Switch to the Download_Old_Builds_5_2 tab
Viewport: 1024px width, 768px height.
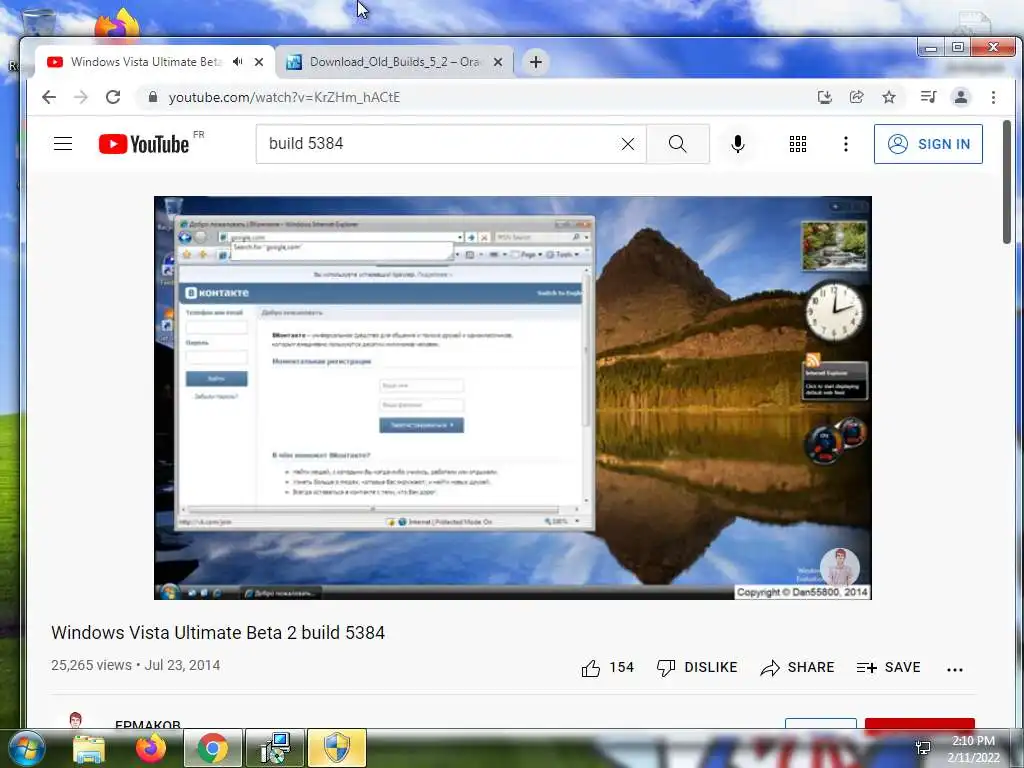tap(394, 62)
